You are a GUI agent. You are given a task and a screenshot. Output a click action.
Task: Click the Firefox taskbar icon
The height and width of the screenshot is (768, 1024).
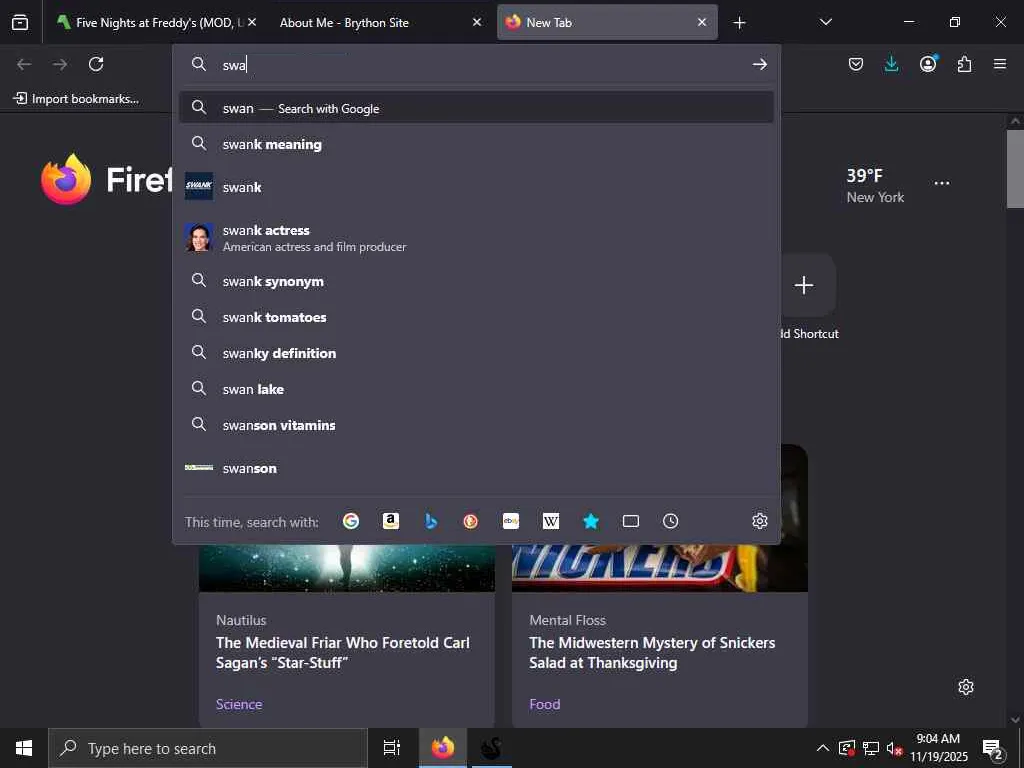[x=443, y=748]
